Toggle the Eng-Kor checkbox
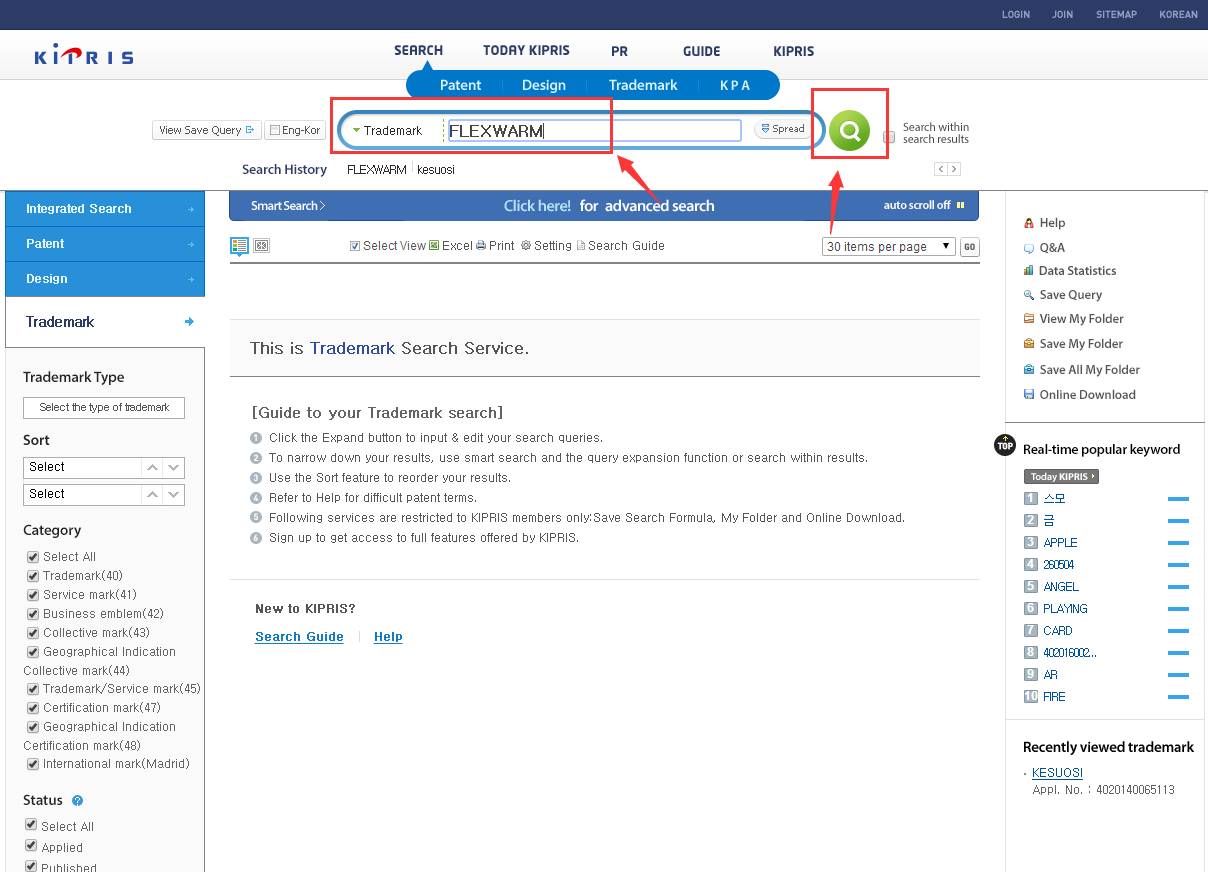This screenshot has height=872, width=1208. pyautogui.click(x=275, y=130)
